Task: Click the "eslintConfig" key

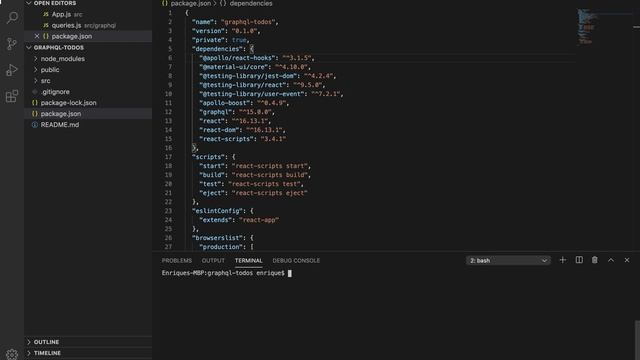Action: coord(218,211)
